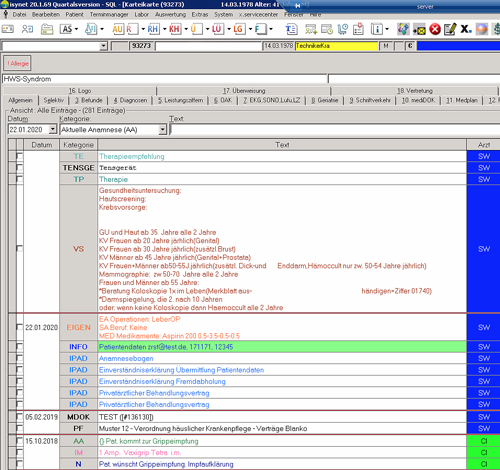The height and width of the screenshot is (470, 500).
Task: Select the LÜ toolbar icon
Action: [217, 29]
